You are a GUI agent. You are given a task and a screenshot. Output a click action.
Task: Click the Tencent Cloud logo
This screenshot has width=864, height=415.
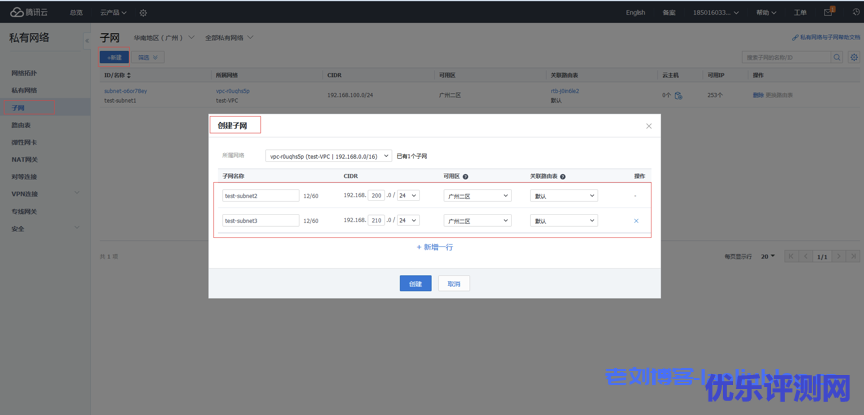click(x=30, y=12)
